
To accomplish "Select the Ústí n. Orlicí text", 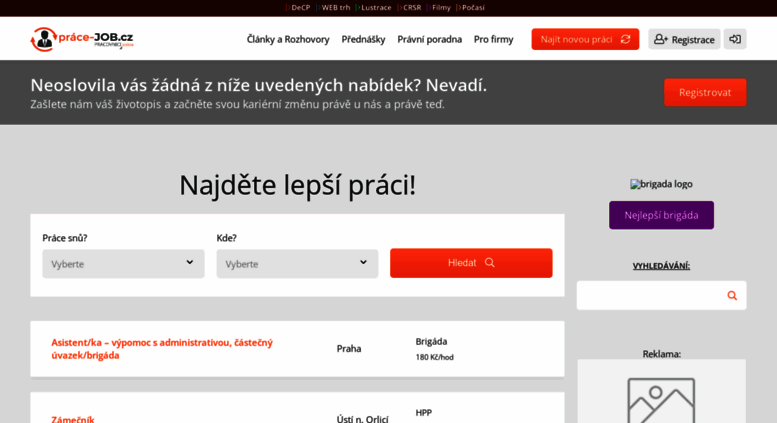I will click(x=362, y=419).
